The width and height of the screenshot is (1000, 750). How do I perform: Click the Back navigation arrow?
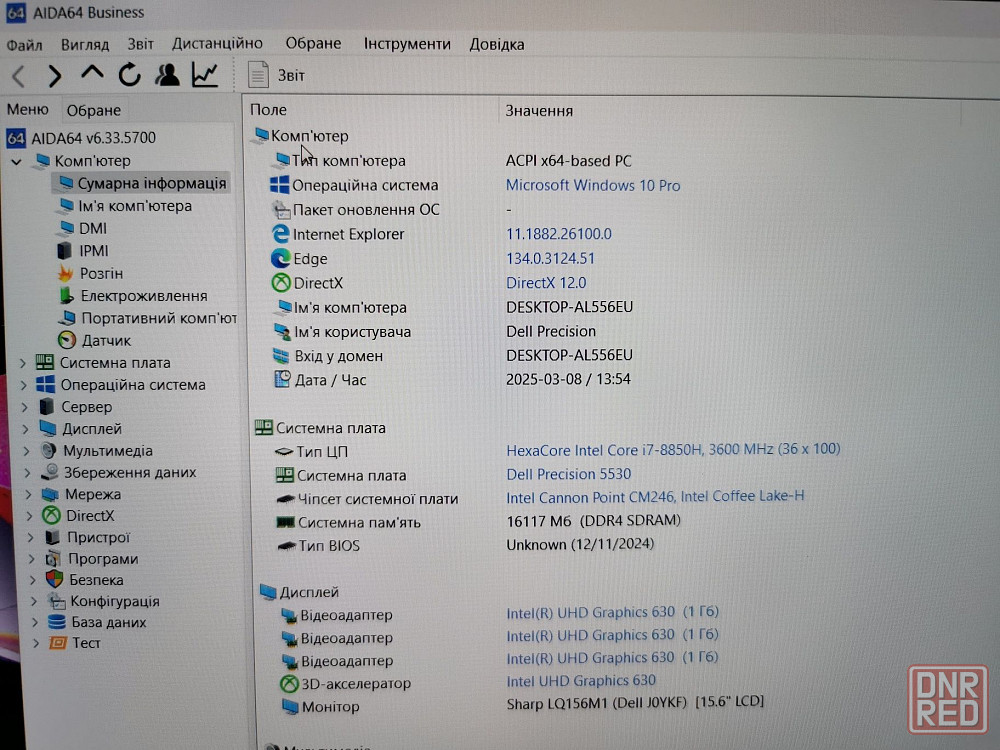(18, 76)
